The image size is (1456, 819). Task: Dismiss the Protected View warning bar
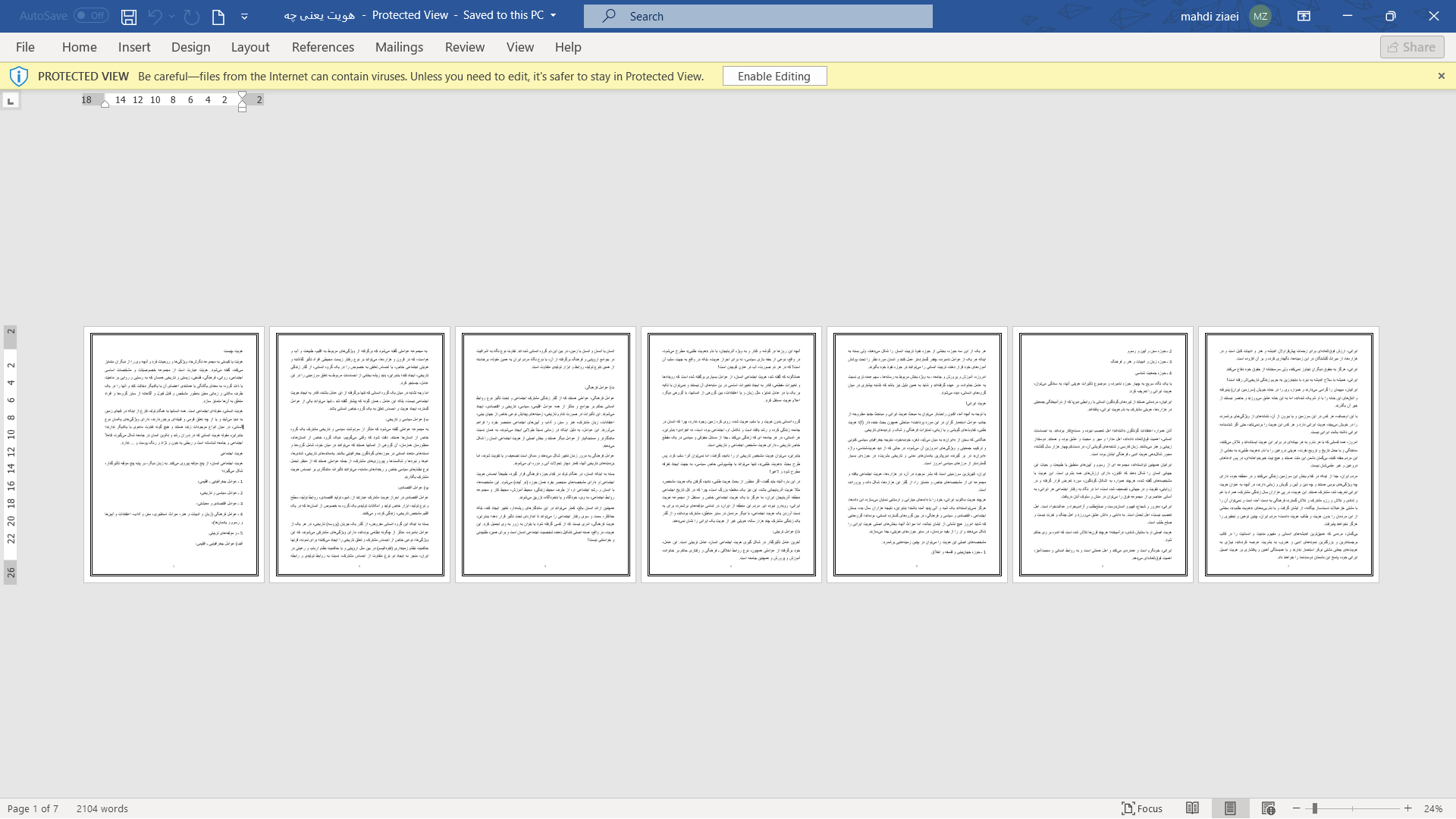[1442, 76]
